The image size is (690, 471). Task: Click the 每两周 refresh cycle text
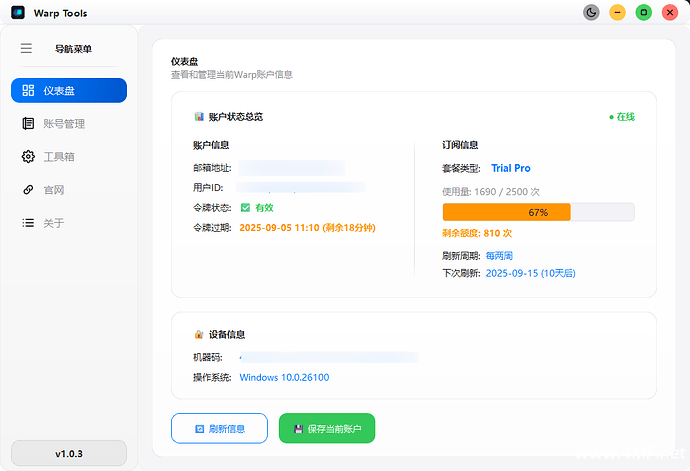point(499,256)
